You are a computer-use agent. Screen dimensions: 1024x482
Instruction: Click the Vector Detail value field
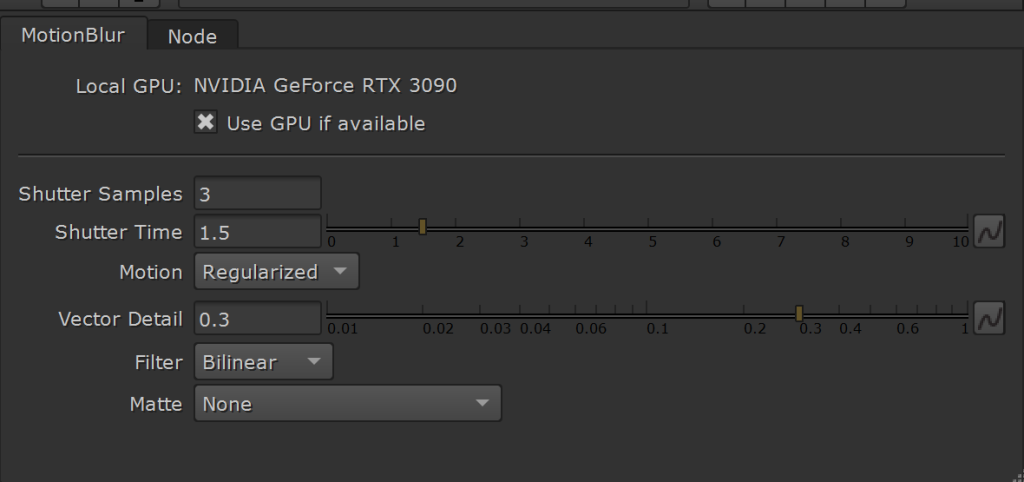[257, 319]
